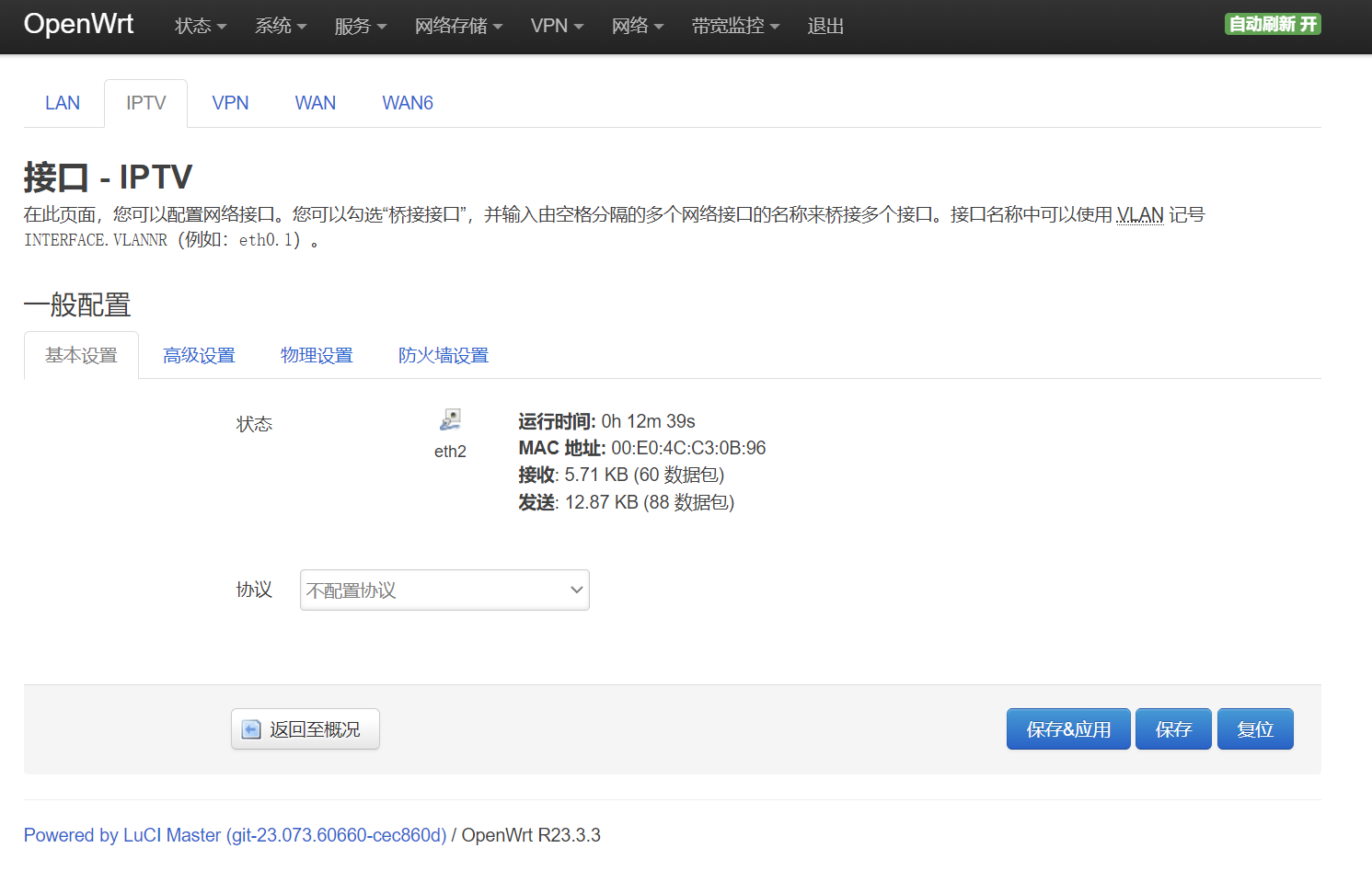Click the back arrow icon on 返回至概况

[x=249, y=728]
